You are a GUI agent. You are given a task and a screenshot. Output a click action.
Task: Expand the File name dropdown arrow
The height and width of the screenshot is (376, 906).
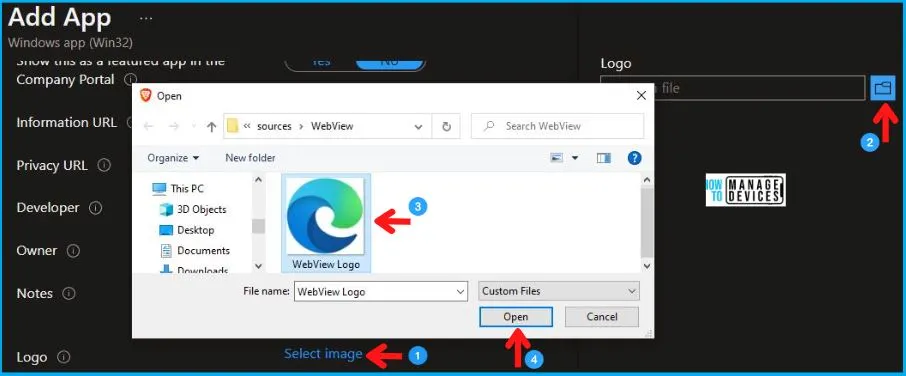[x=461, y=292]
